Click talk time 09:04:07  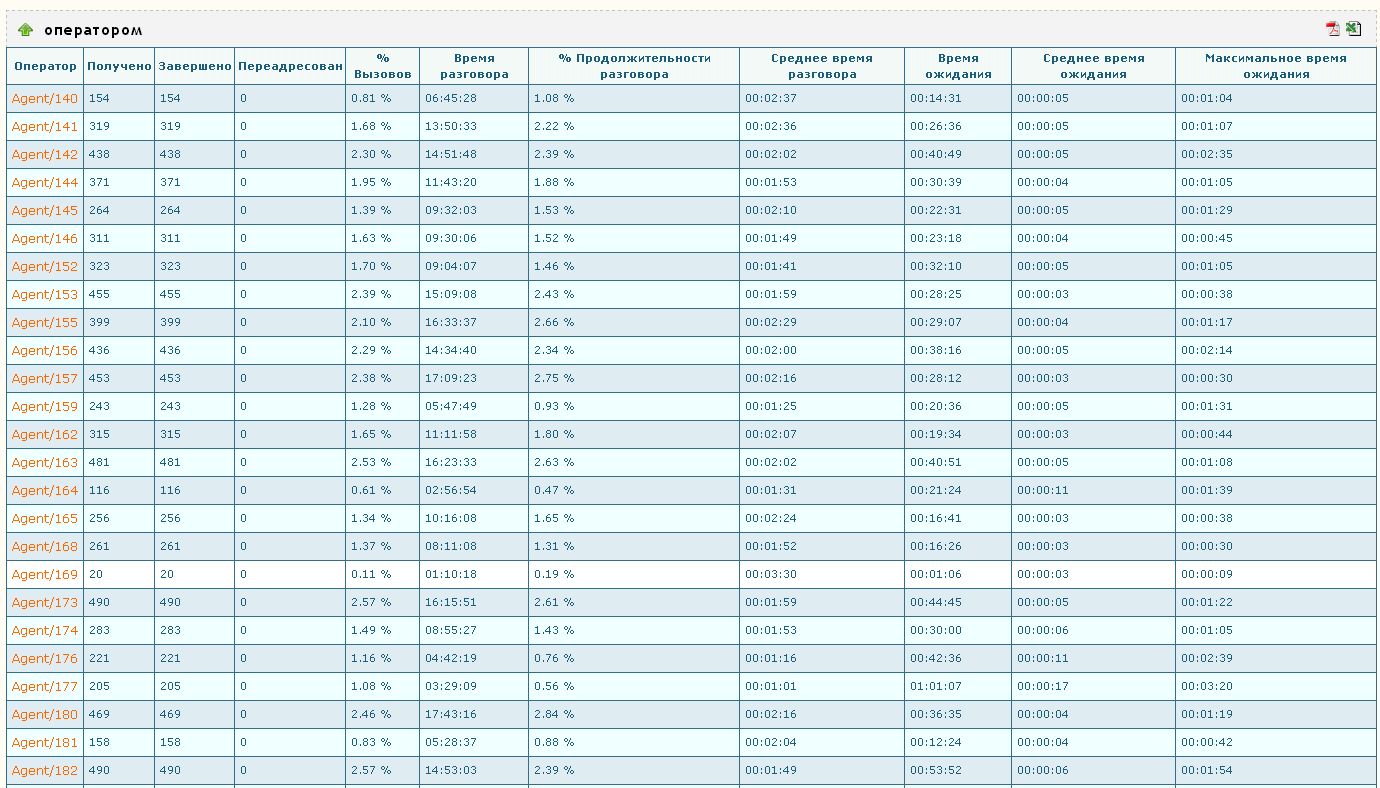(450, 266)
